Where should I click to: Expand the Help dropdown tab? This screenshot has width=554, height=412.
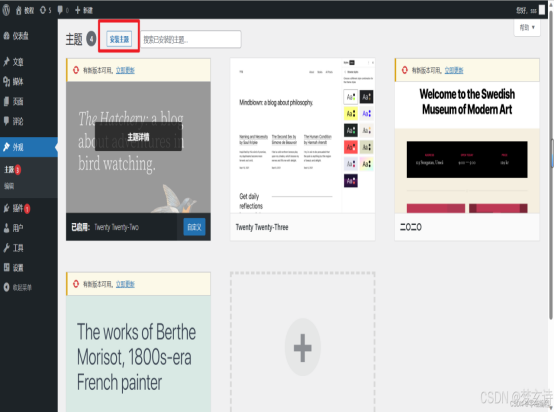click(527, 27)
